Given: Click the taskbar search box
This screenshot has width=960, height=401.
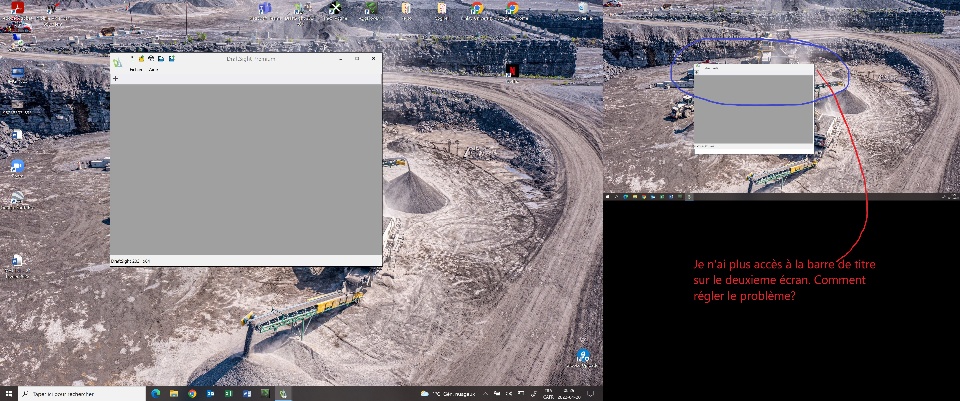Looking at the screenshot, I should pos(82,394).
